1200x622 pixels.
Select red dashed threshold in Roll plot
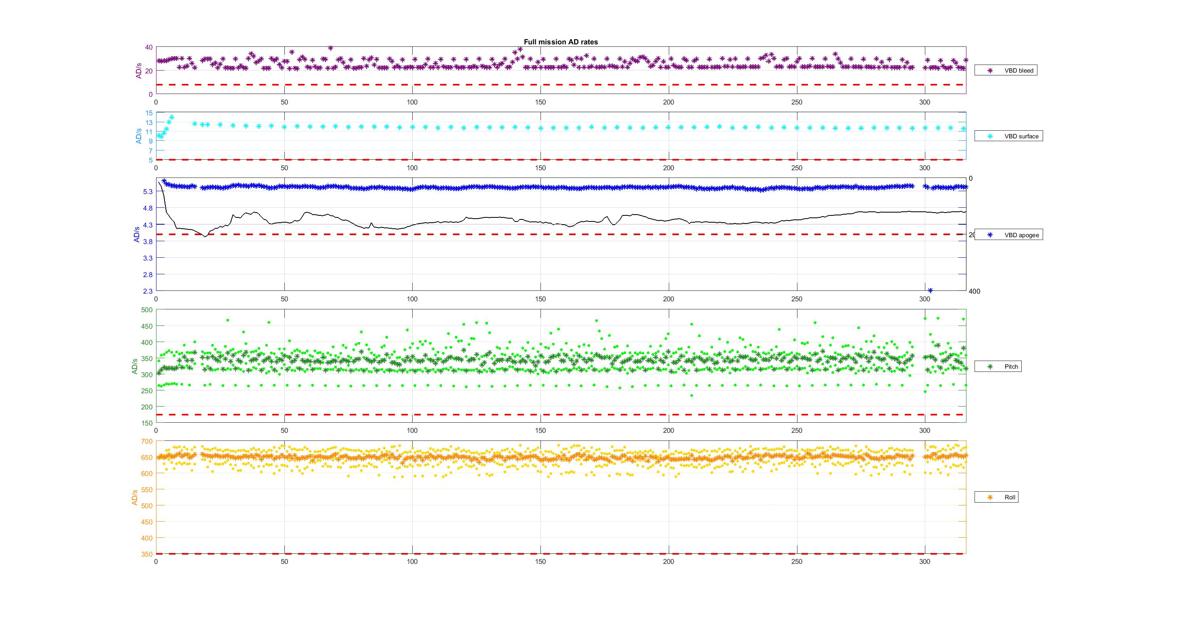click(x=561, y=553)
